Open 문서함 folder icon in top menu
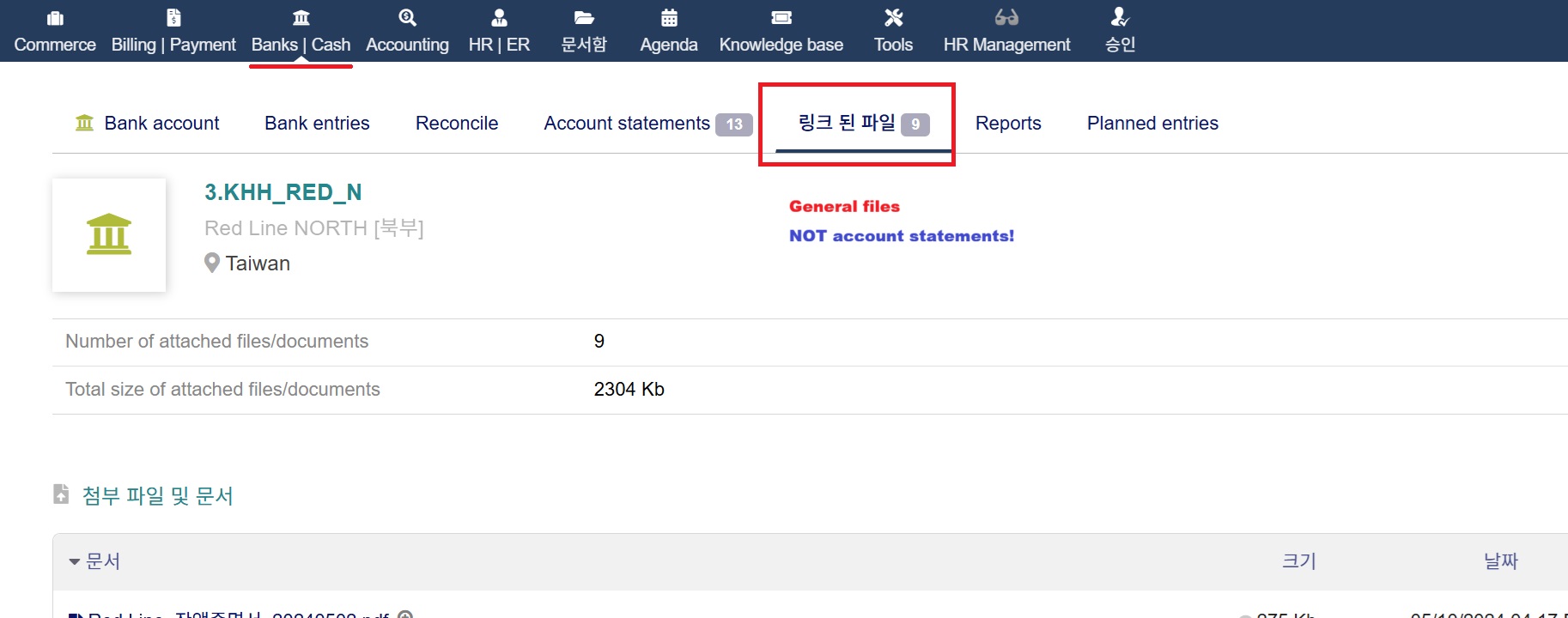Screen dimensions: 1568x618 tap(584, 18)
